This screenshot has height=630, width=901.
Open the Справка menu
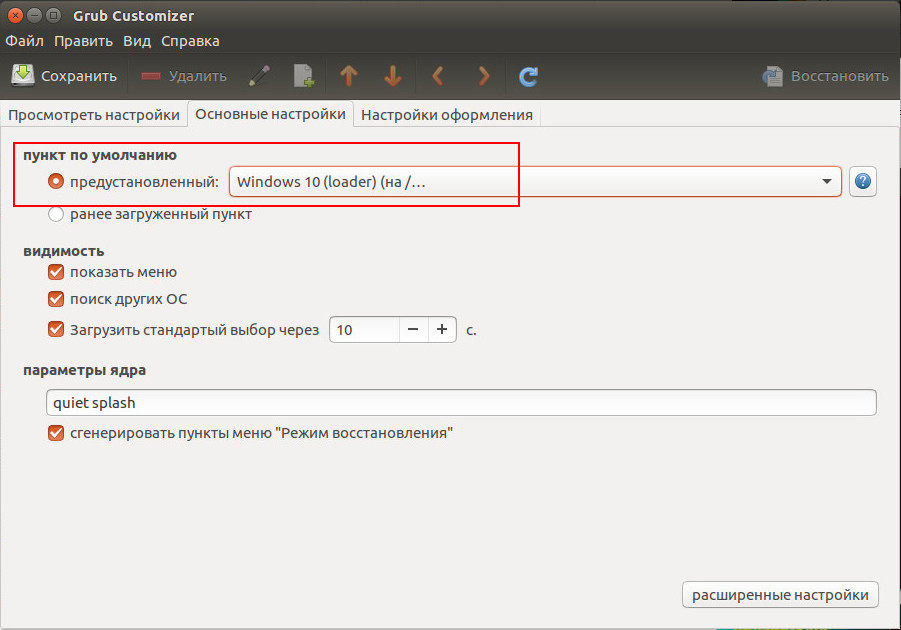click(x=190, y=41)
